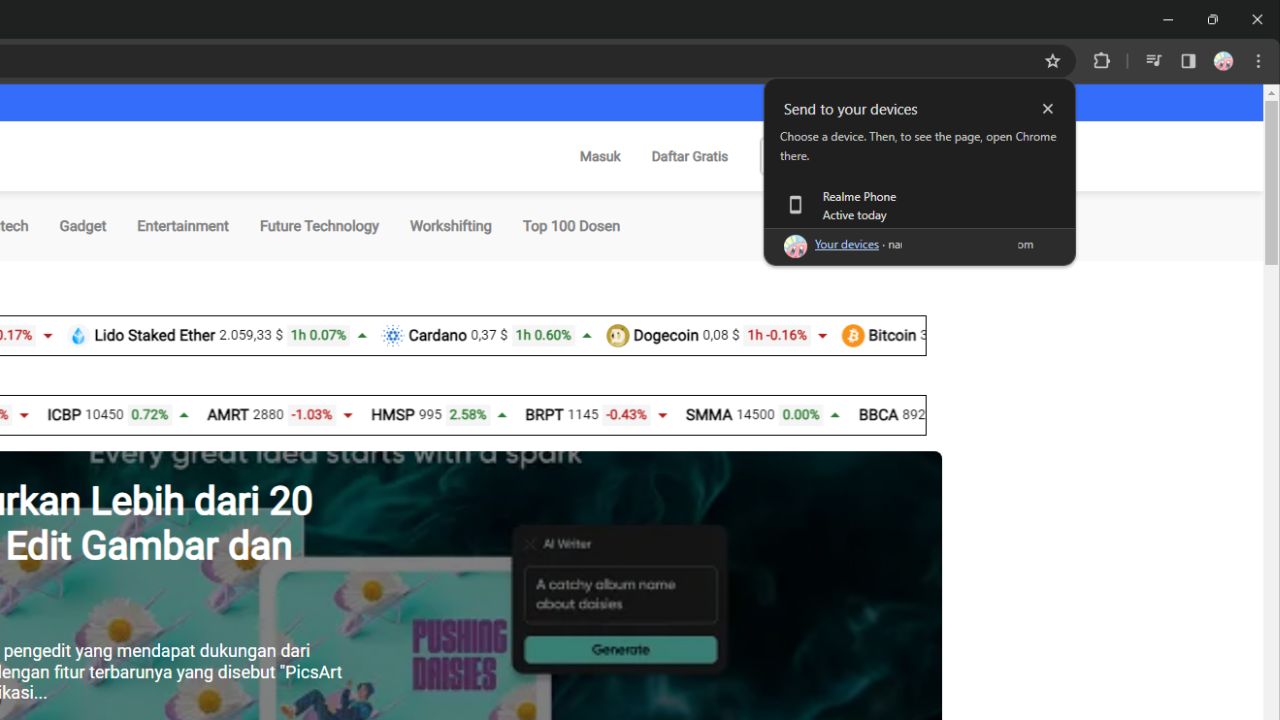Open Chrome's three-dot menu
Image resolution: width=1280 pixels, height=720 pixels.
click(x=1258, y=61)
